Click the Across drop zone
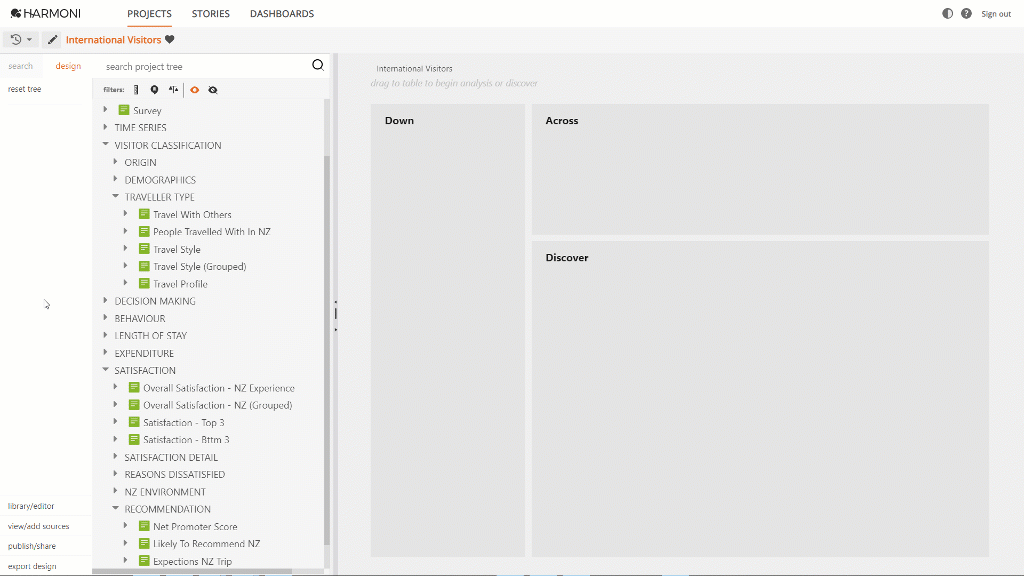 pyautogui.click(x=760, y=169)
